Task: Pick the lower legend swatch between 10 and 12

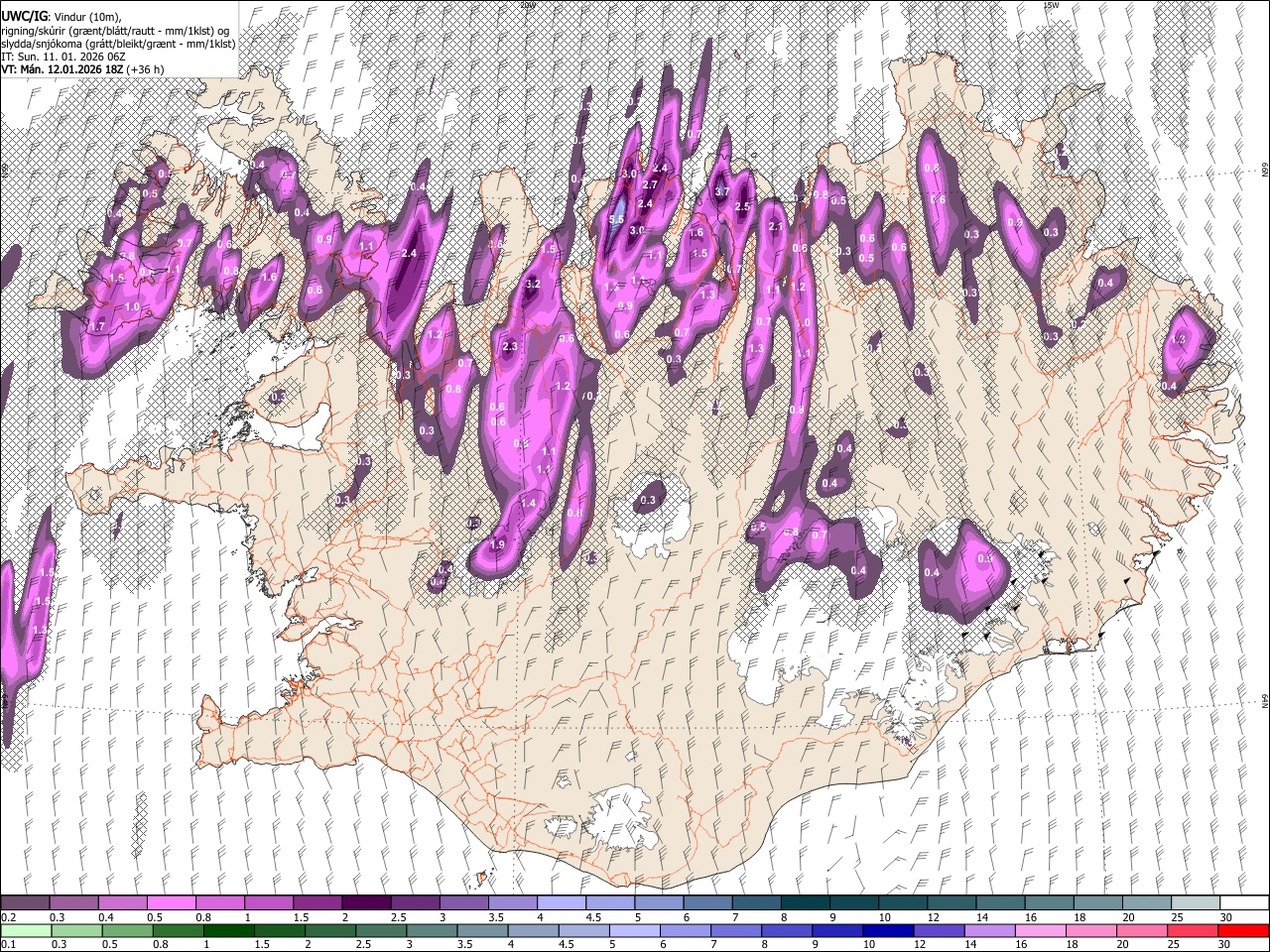Action: pos(888,930)
